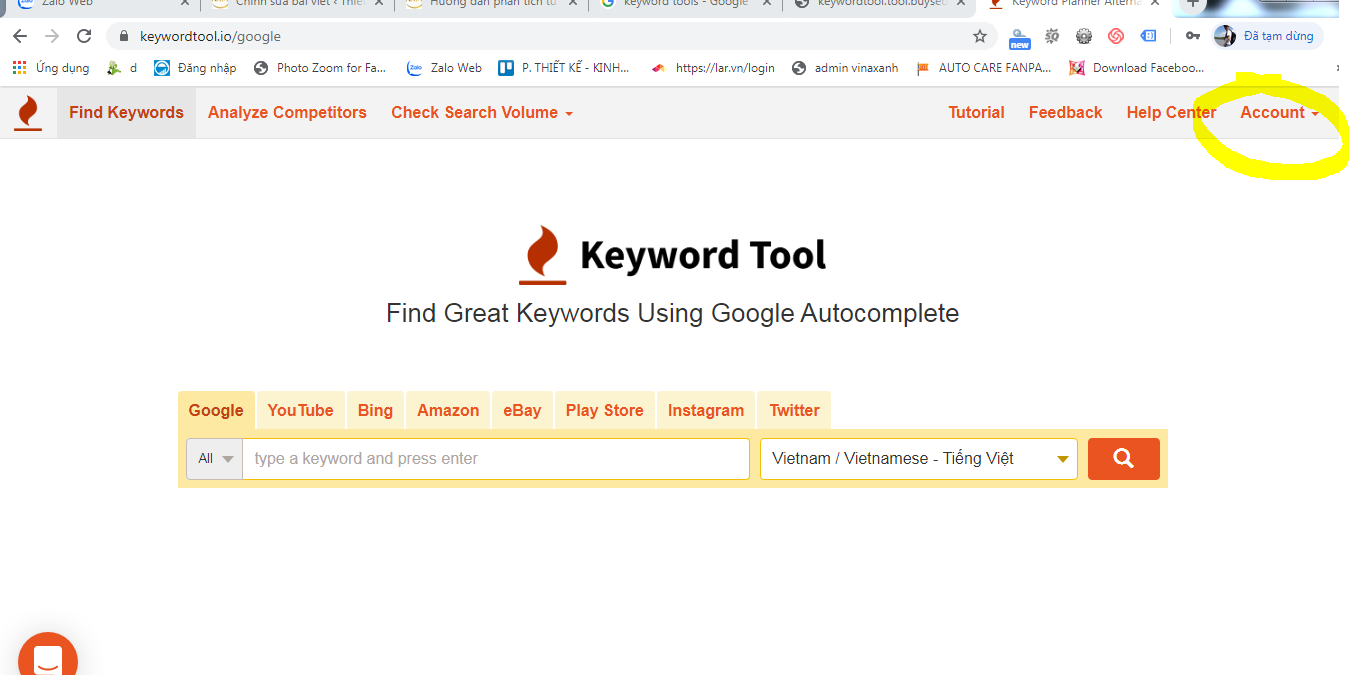Image resolution: width=1349 pixels, height=675 pixels.
Task: Click the address bar URL keywordtool.io/google
Action: tap(211, 36)
